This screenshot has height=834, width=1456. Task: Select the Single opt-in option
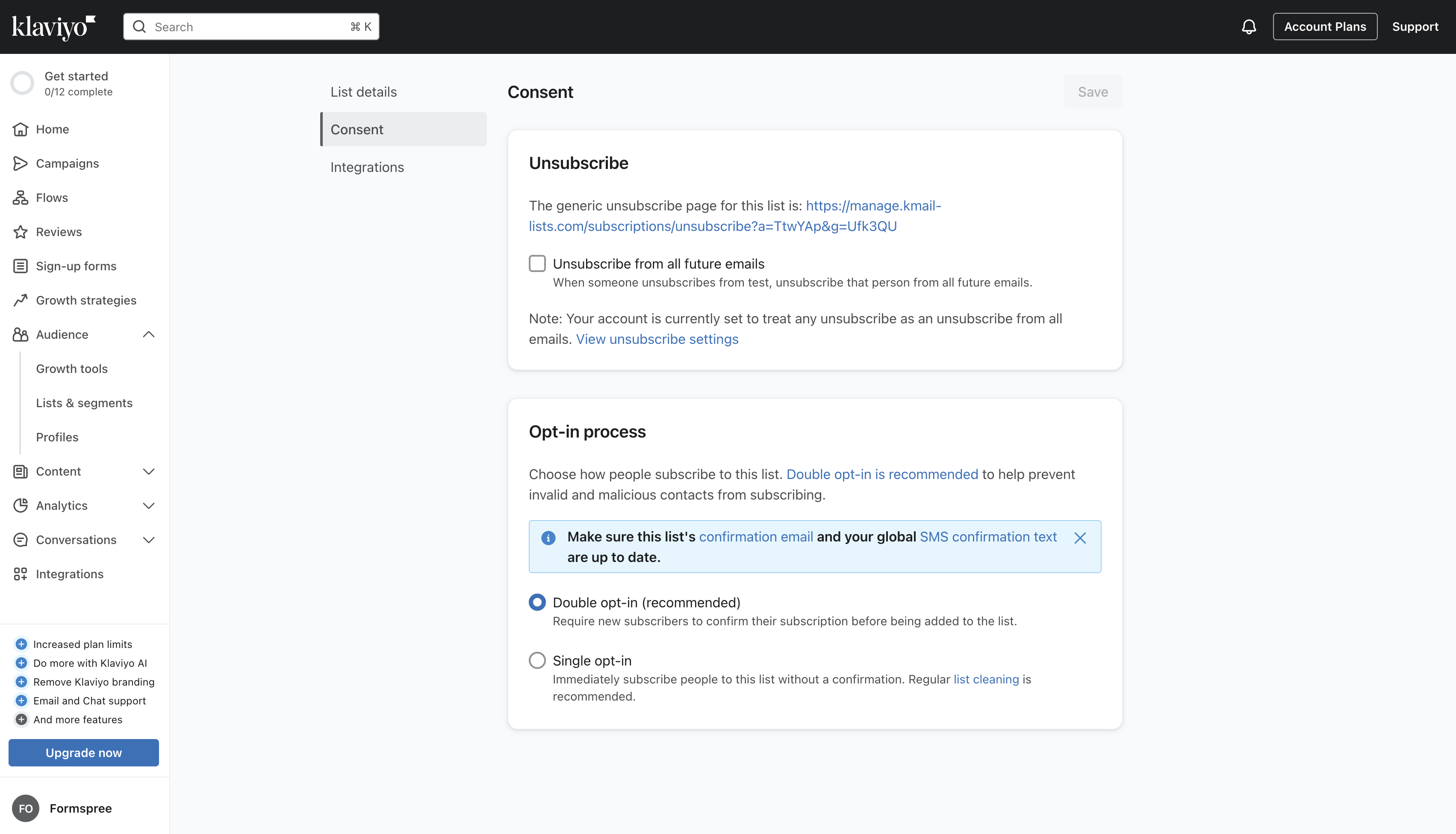(x=537, y=660)
